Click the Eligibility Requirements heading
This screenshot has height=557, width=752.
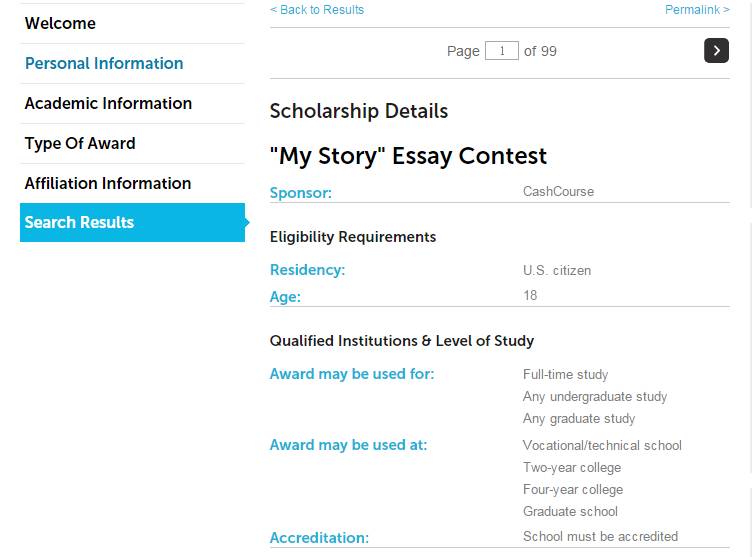(353, 237)
